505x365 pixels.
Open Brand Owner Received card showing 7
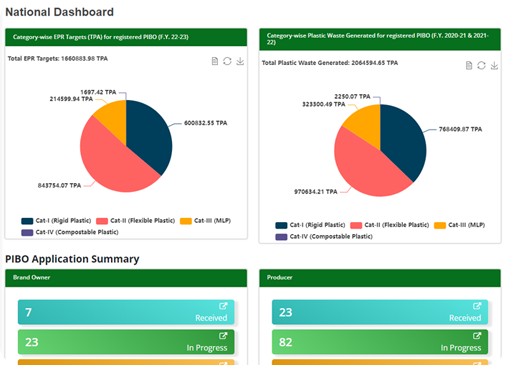point(126,312)
